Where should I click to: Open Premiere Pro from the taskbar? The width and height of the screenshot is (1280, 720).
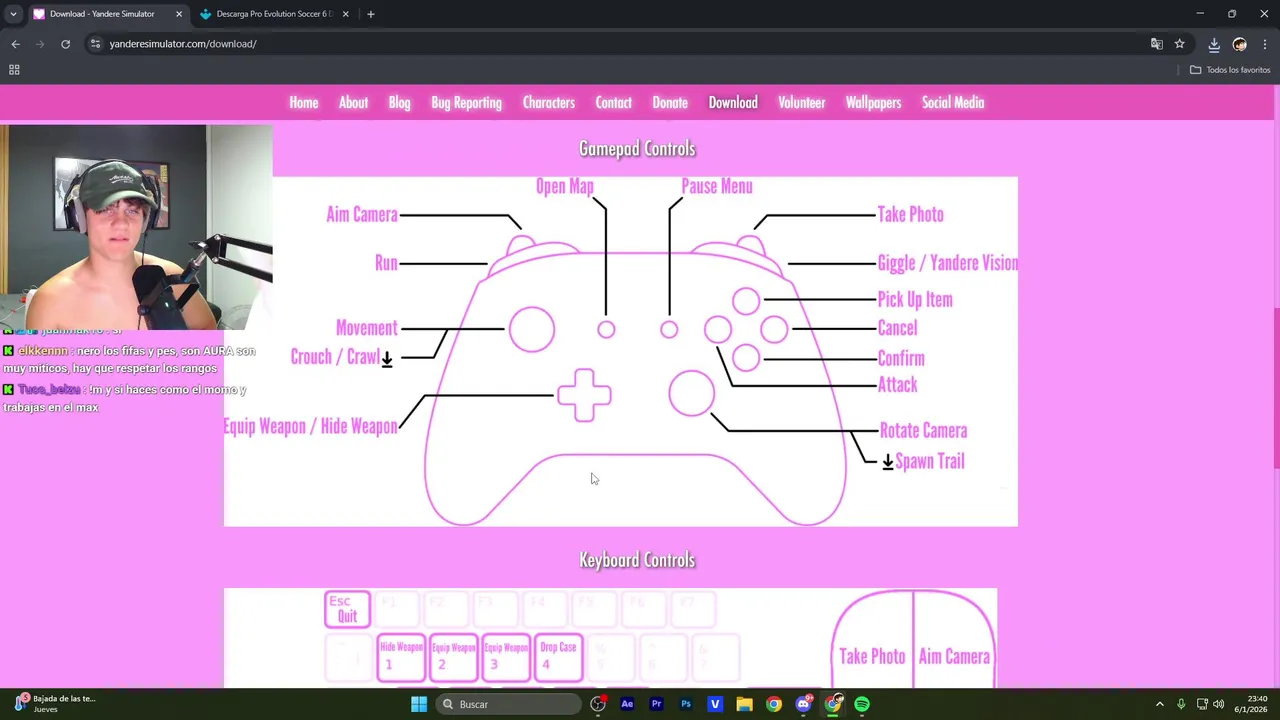656,704
